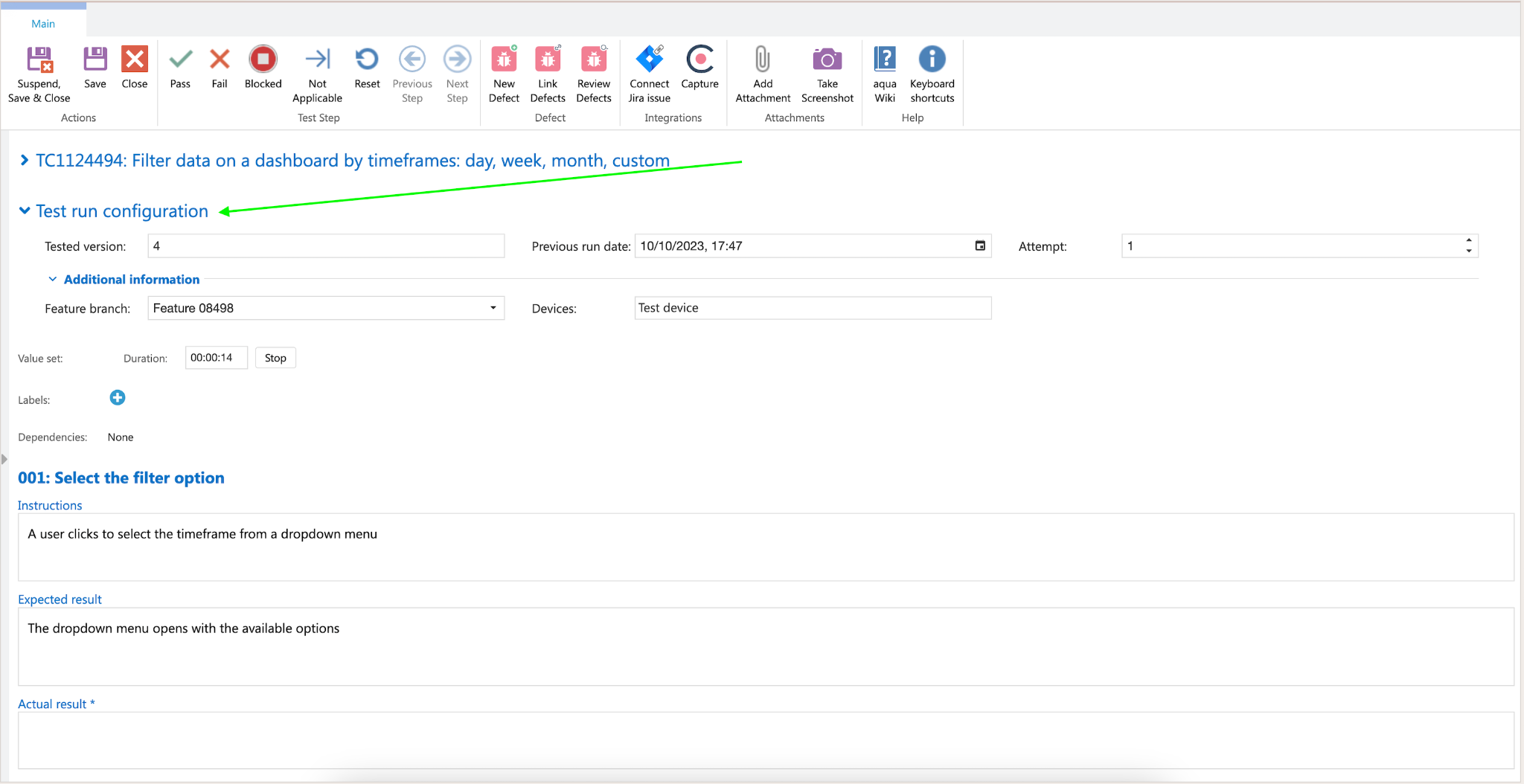Collapse the Additional information section

[52, 280]
